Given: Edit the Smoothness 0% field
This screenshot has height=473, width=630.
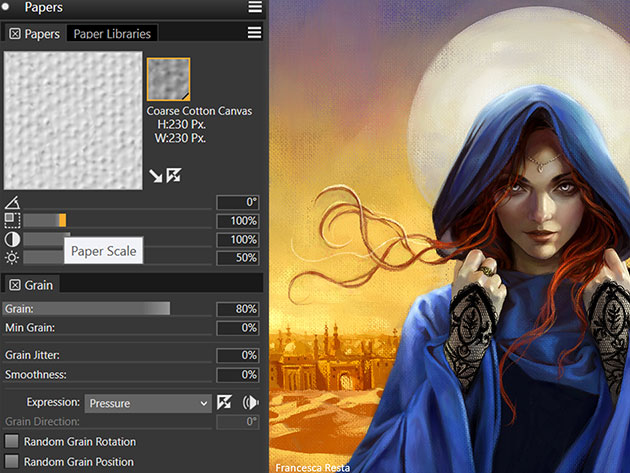Looking at the screenshot, I should (237, 375).
